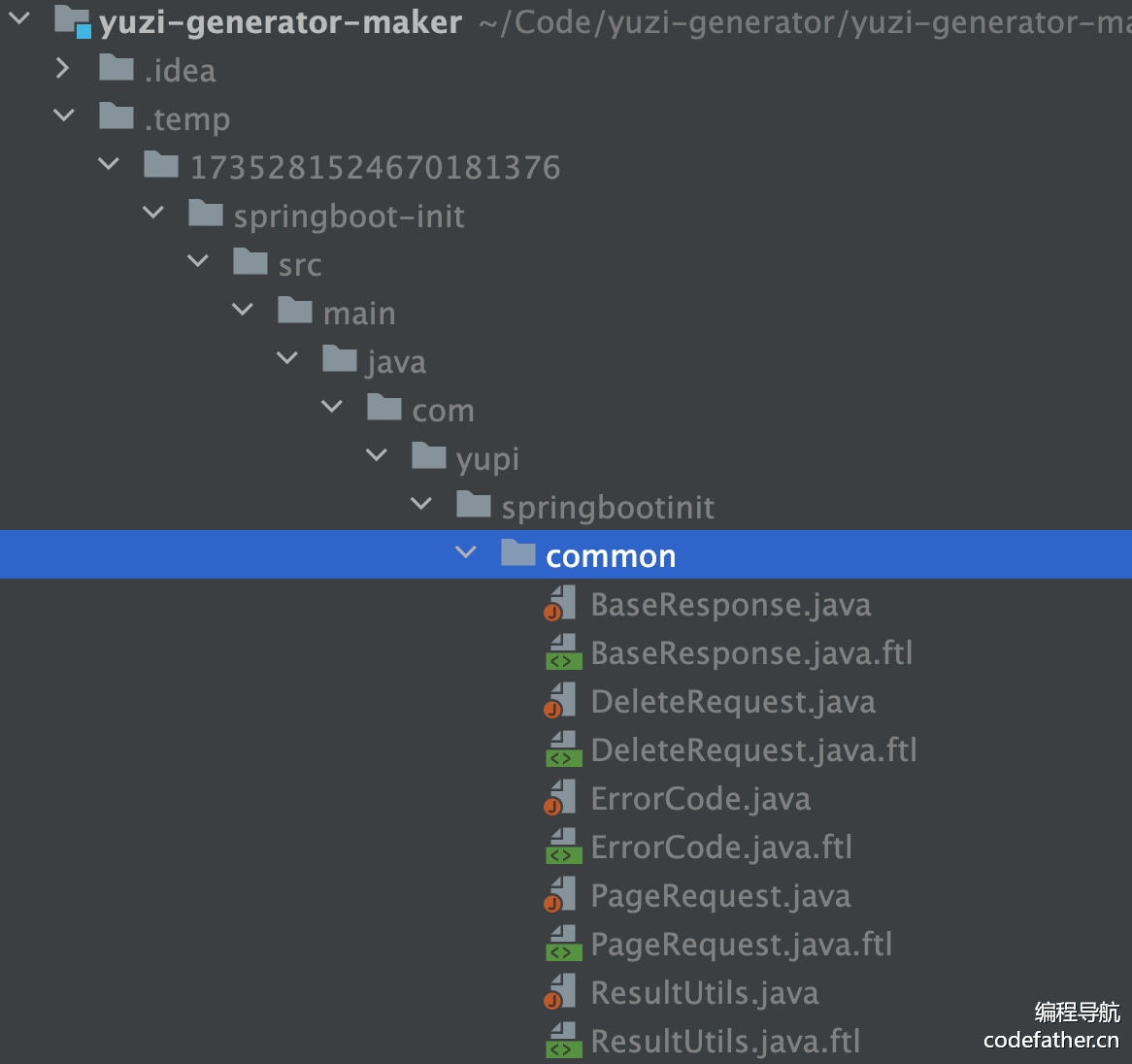Viewport: 1132px width, 1064px height.
Task: Click the yuzi-generator-maker module folder icon
Action: click(x=73, y=20)
